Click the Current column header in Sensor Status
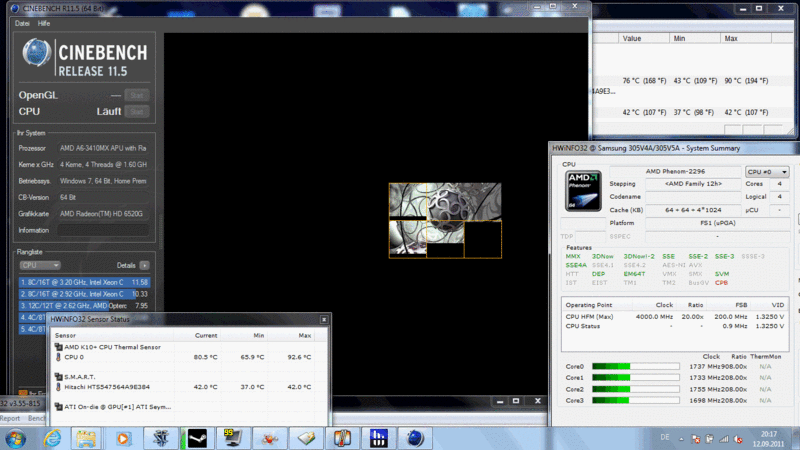The image size is (800, 450). (x=206, y=335)
